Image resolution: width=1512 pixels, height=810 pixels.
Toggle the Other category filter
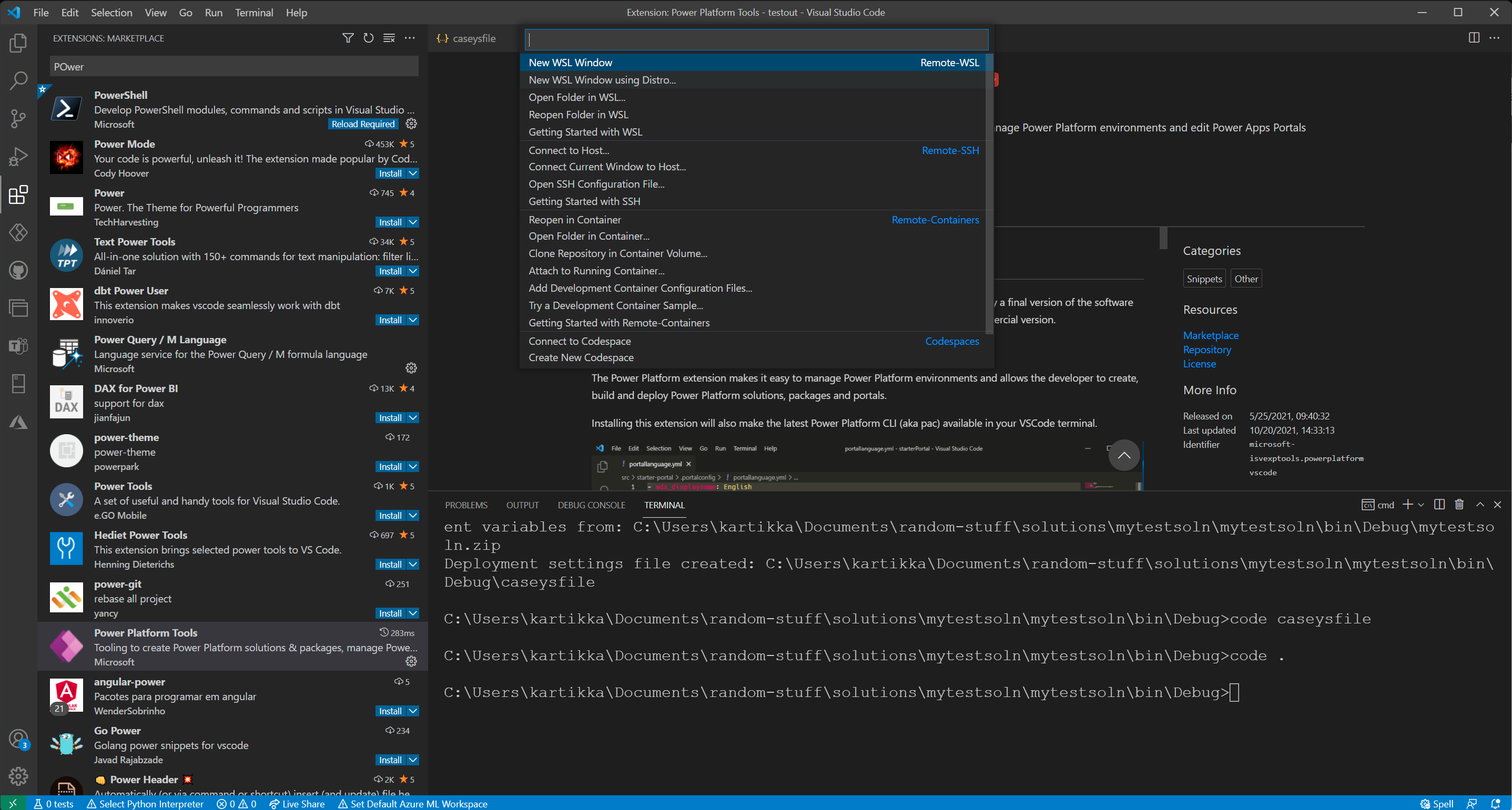point(1246,278)
